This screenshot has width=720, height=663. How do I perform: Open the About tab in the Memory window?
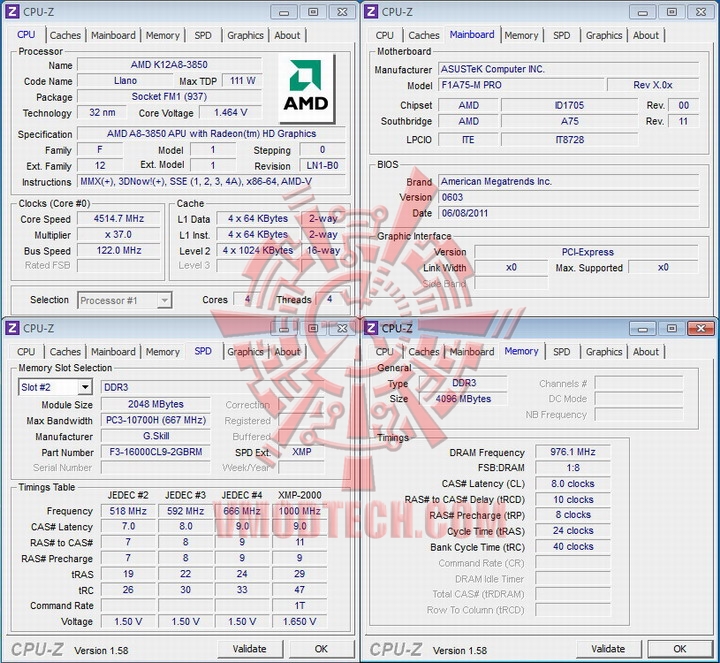click(x=646, y=352)
